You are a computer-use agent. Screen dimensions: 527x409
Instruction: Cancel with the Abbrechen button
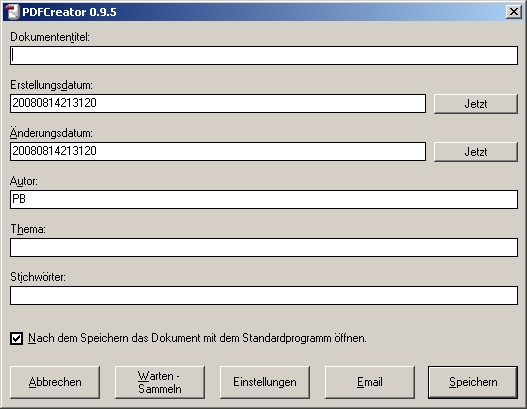pyautogui.click(x=55, y=382)
